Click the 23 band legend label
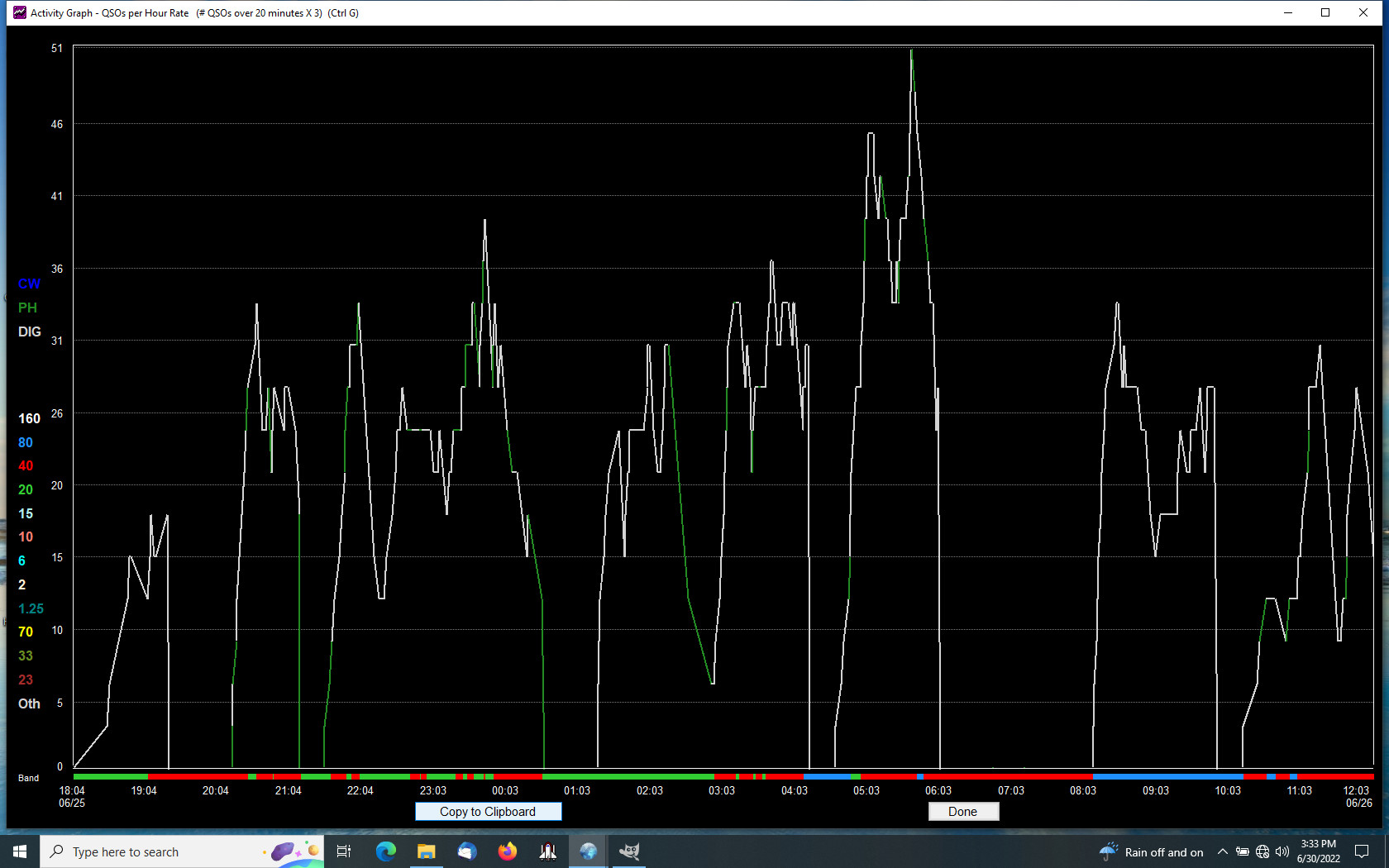1389x868 pixels. [26, 680]
